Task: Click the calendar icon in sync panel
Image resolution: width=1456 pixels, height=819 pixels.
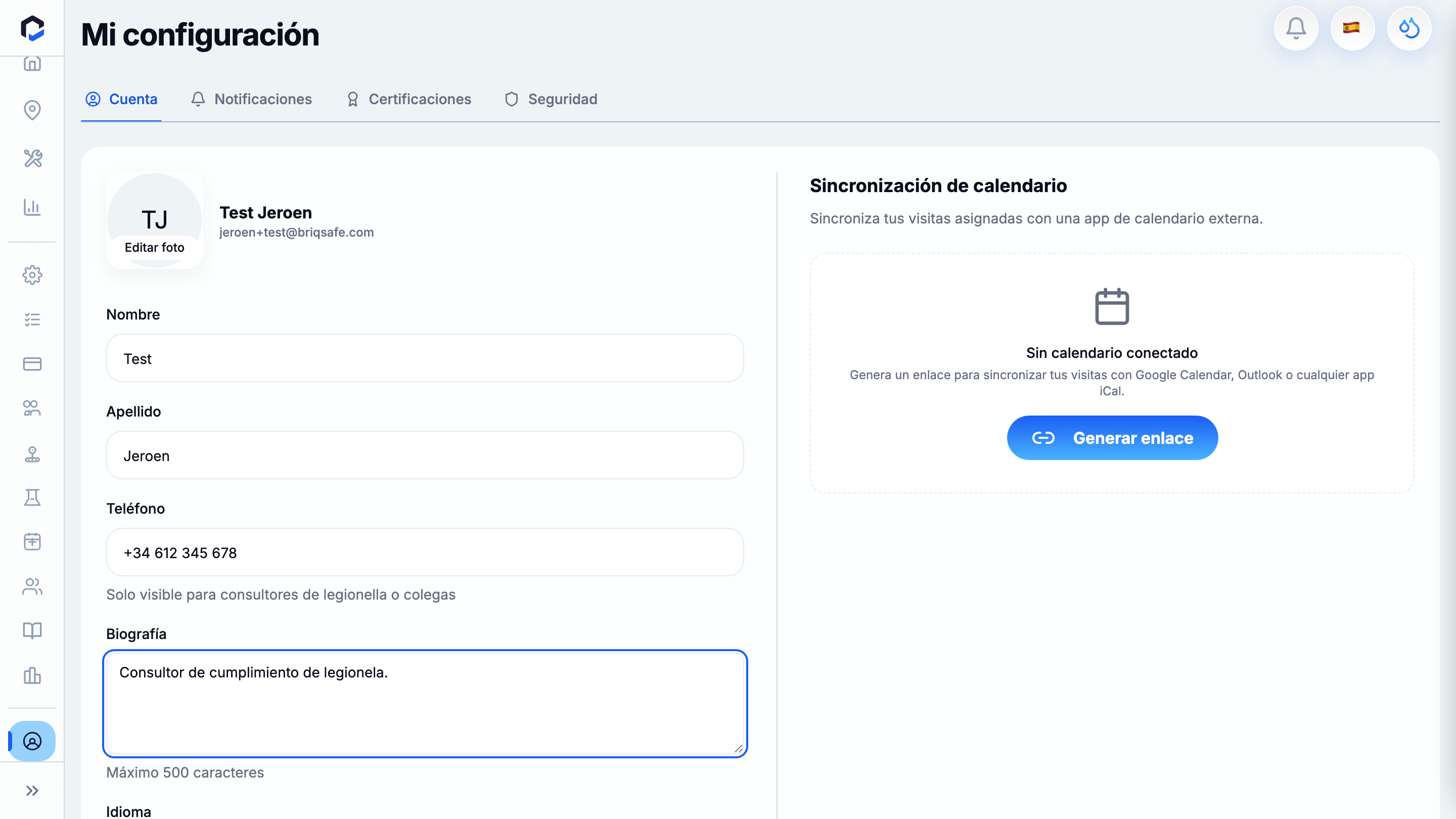Action: pos(1112,306)
